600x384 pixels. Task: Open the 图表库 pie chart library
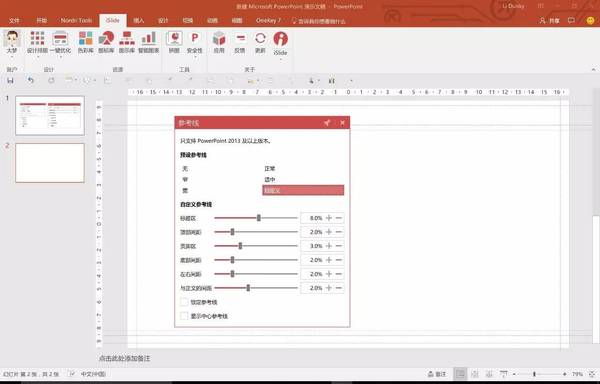tap(106, 42)
